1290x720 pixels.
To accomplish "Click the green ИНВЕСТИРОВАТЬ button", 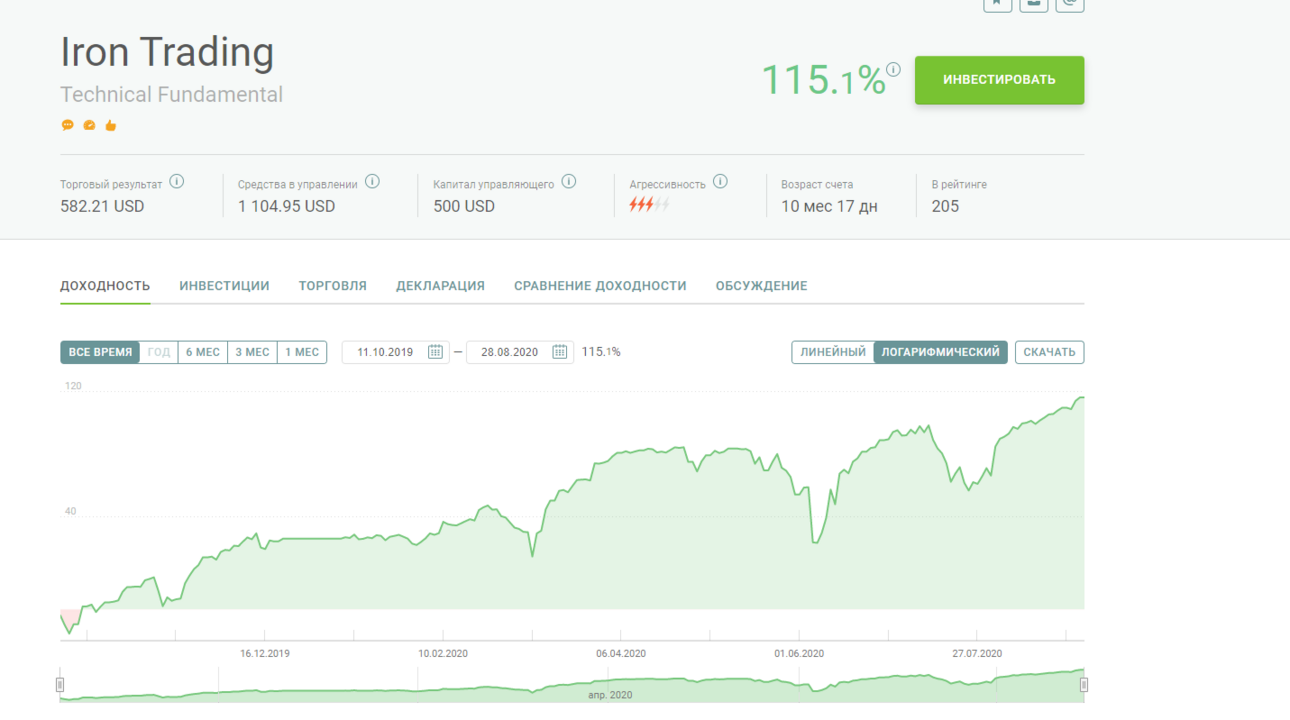I will coord(999,80).
